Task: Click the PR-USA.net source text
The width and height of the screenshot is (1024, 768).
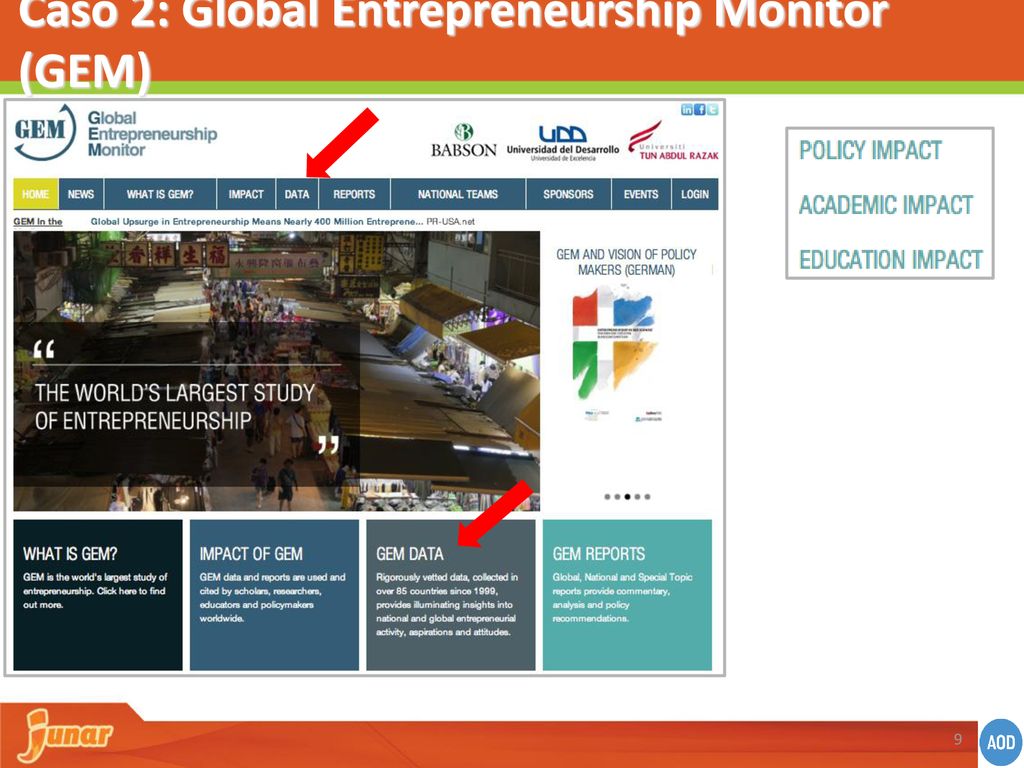Action: 451,221
